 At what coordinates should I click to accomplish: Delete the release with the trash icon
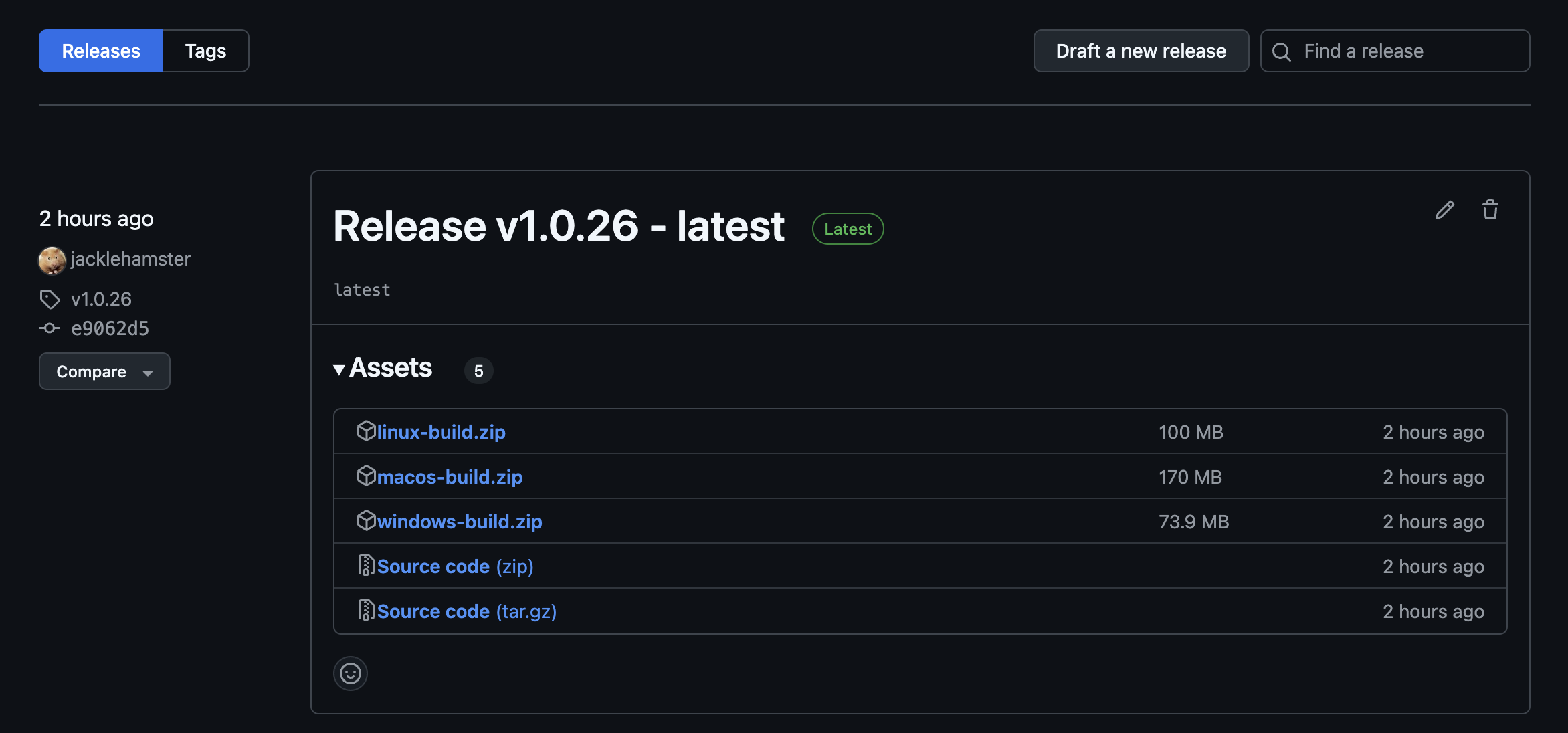click(x=1490, y=210)
